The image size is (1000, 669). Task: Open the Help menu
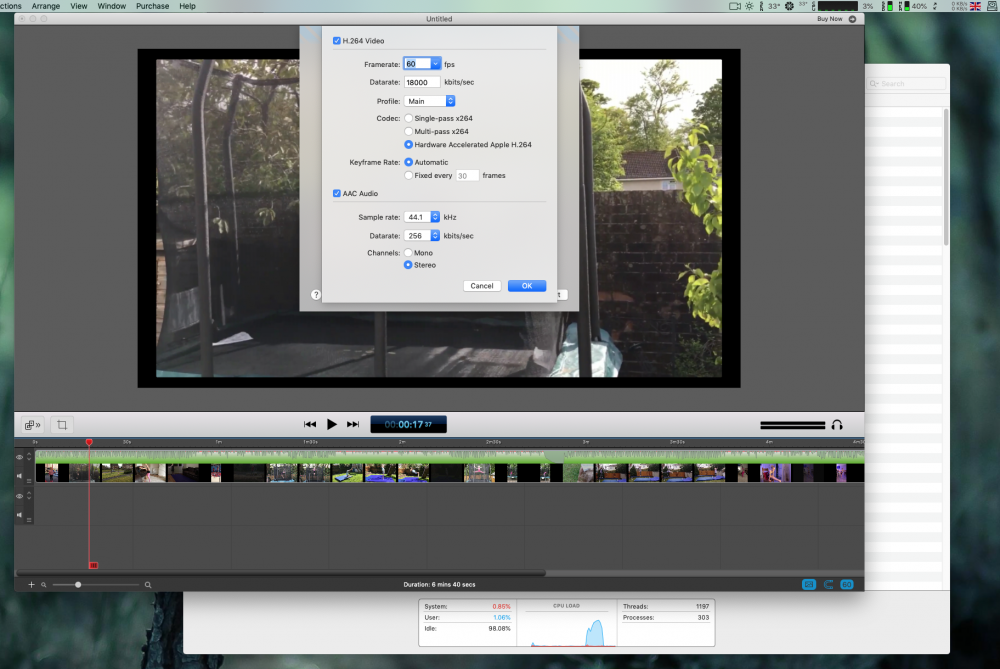(x=188, y=6)
